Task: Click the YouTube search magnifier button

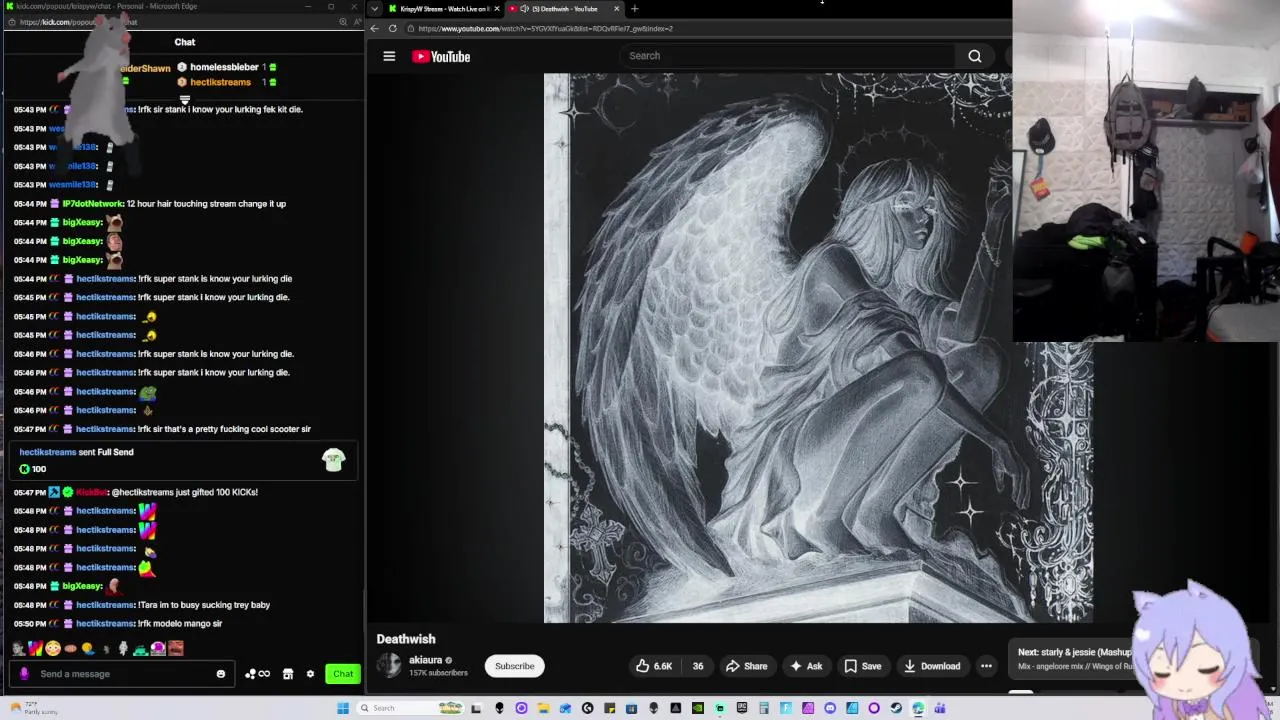Action: pos(974,56)
